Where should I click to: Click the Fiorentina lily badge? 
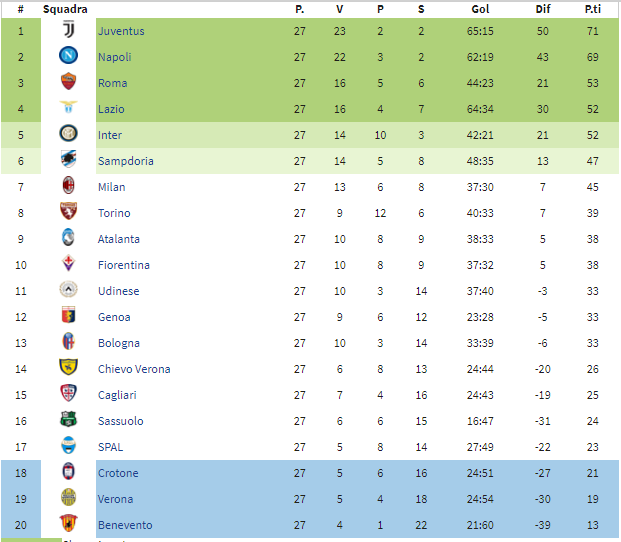(69, 263)
